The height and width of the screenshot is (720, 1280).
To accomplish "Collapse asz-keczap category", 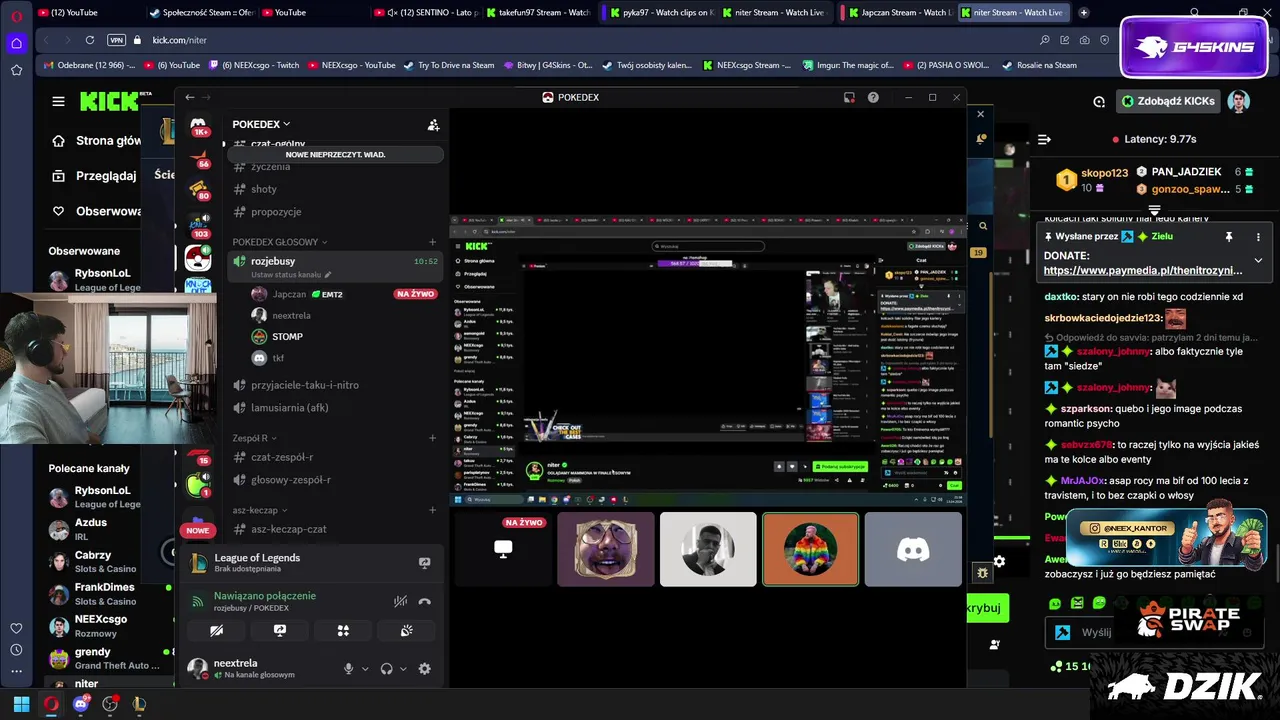I will tap(260, 510).
